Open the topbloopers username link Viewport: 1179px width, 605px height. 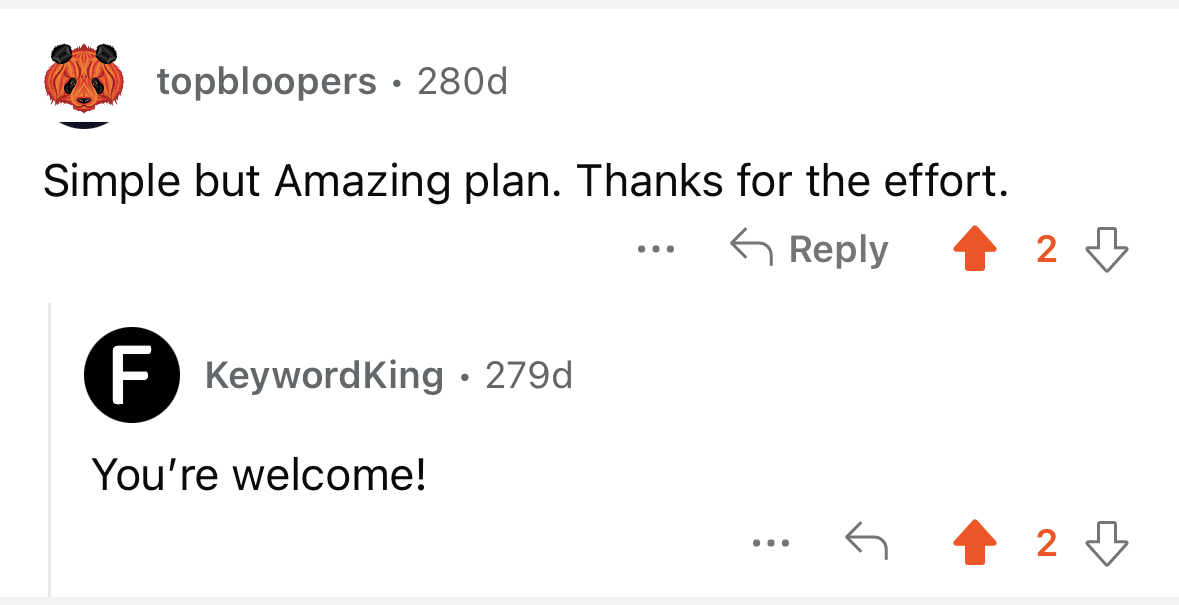266,81
